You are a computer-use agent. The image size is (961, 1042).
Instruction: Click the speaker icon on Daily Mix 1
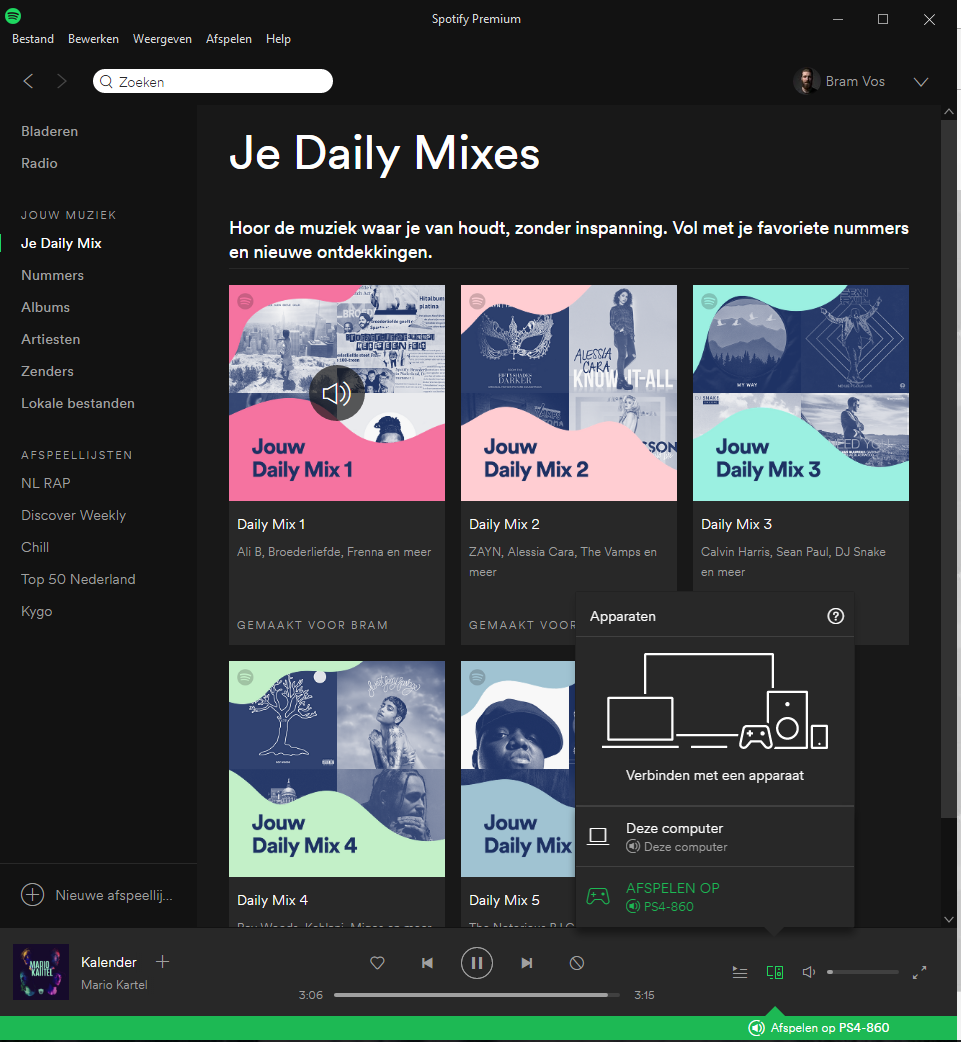click(x=337, y=393)
